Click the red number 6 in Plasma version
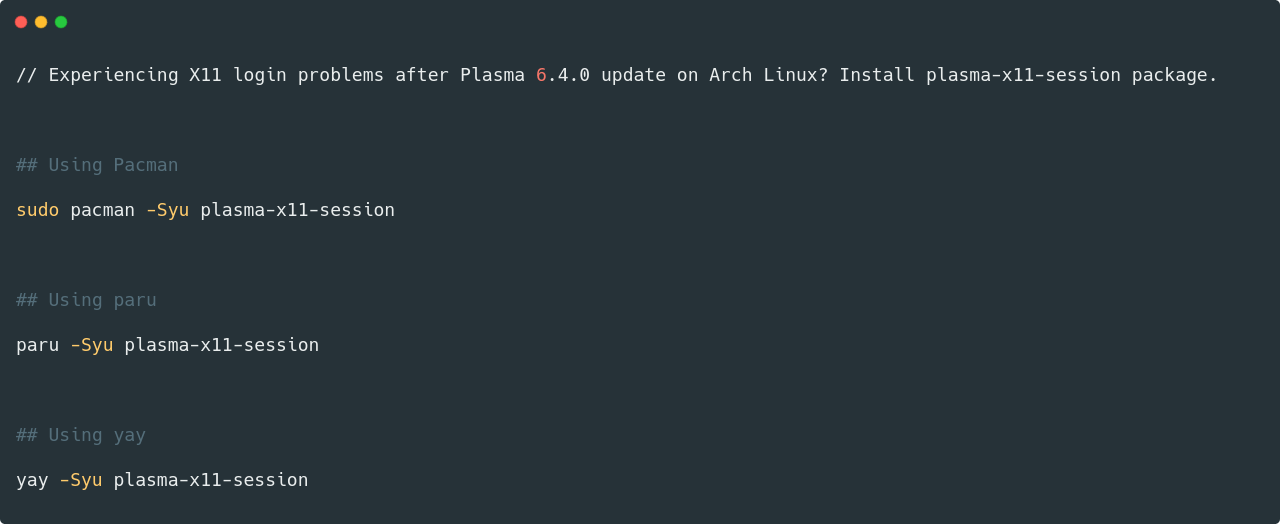The height and width of the screenshot is (524, 1280). [541, 75]
